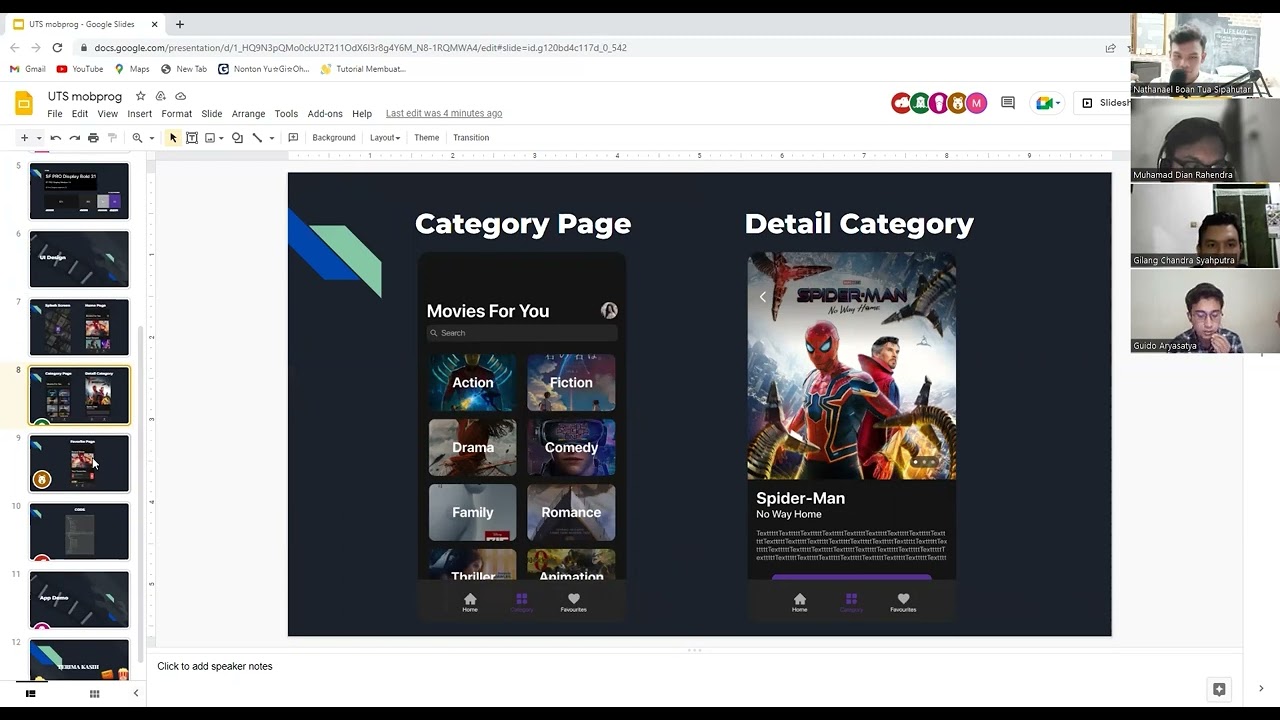Click the pink M collaborator avatar
The width and height of the screenshot is (1280, 720).
pyautogui.click(x=977, y=103)
